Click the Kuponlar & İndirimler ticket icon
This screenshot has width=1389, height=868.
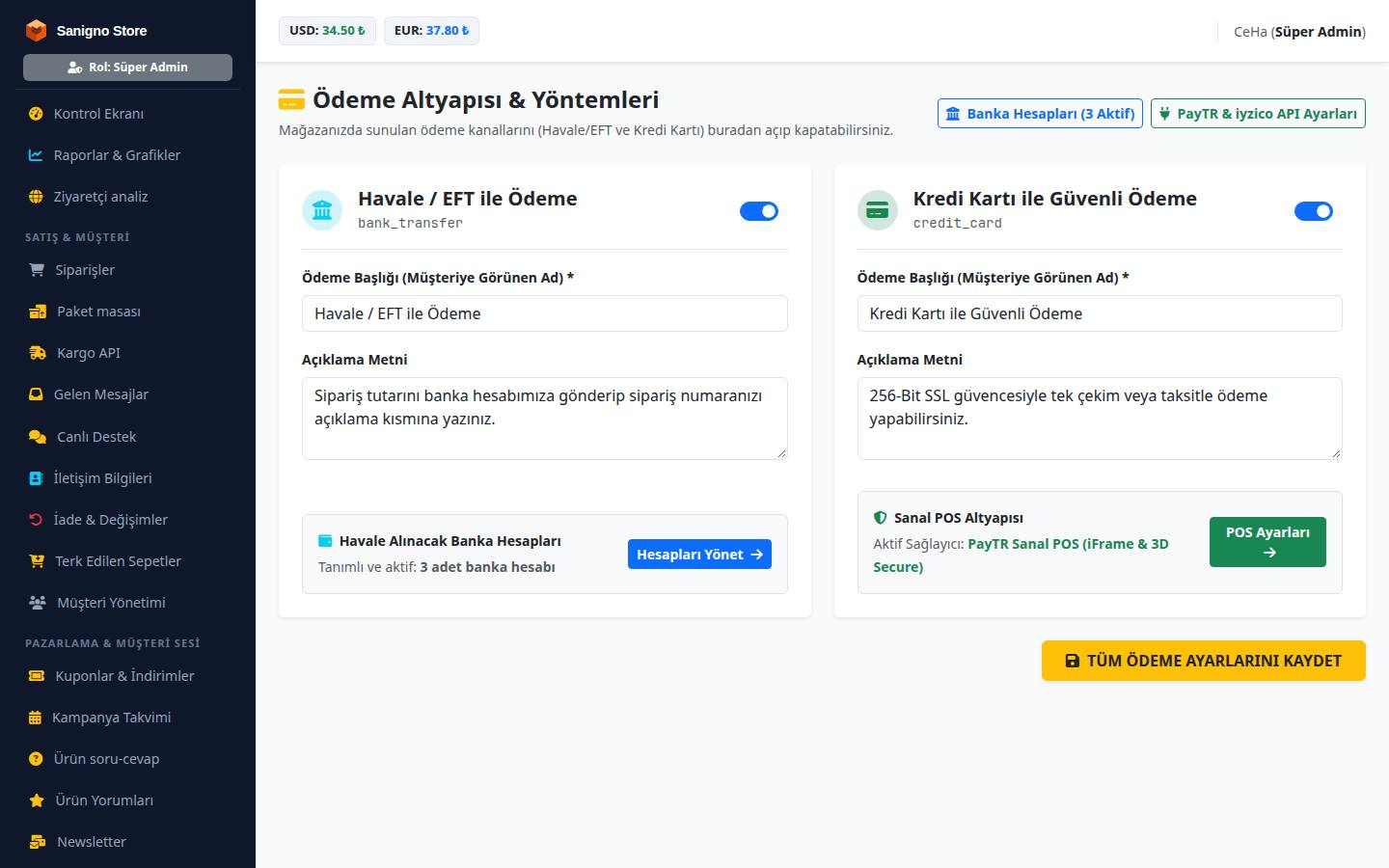pyautogui.click(x=37, y=676)
